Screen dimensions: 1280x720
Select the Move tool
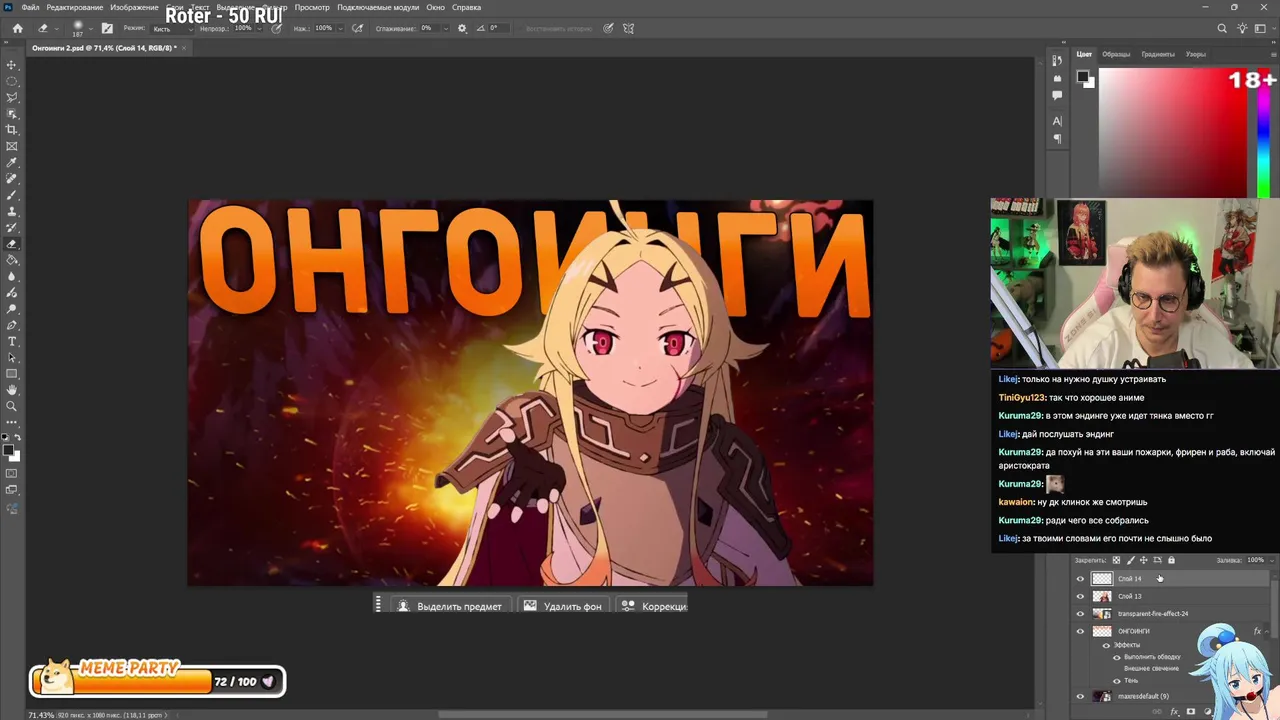[x=12, y=65]
